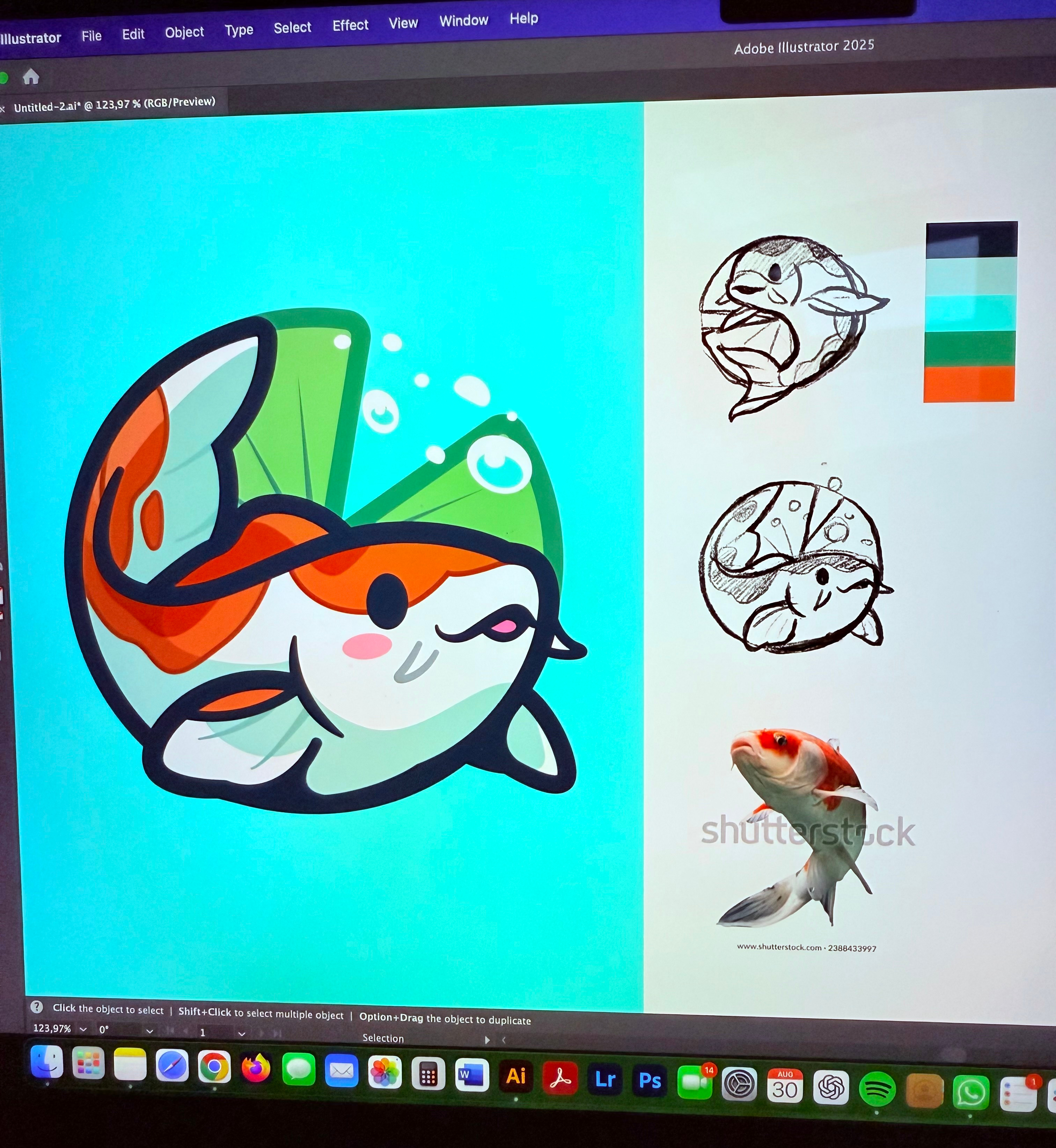Open Adobe Photoshop from the dock
The width and height of the screenshot is (1056, 1148).
pyautogui.click(x=650, y=1080)
